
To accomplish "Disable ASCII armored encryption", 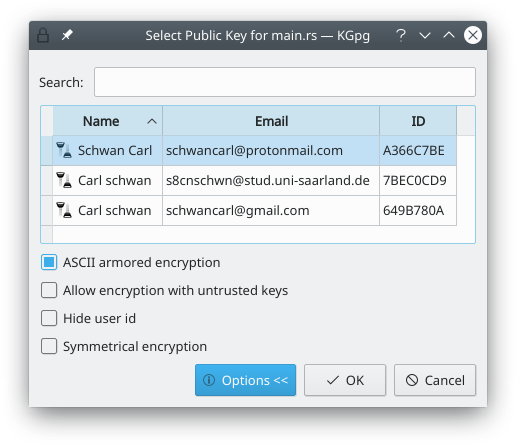I will pyautogui.click(x=49, y=262).
